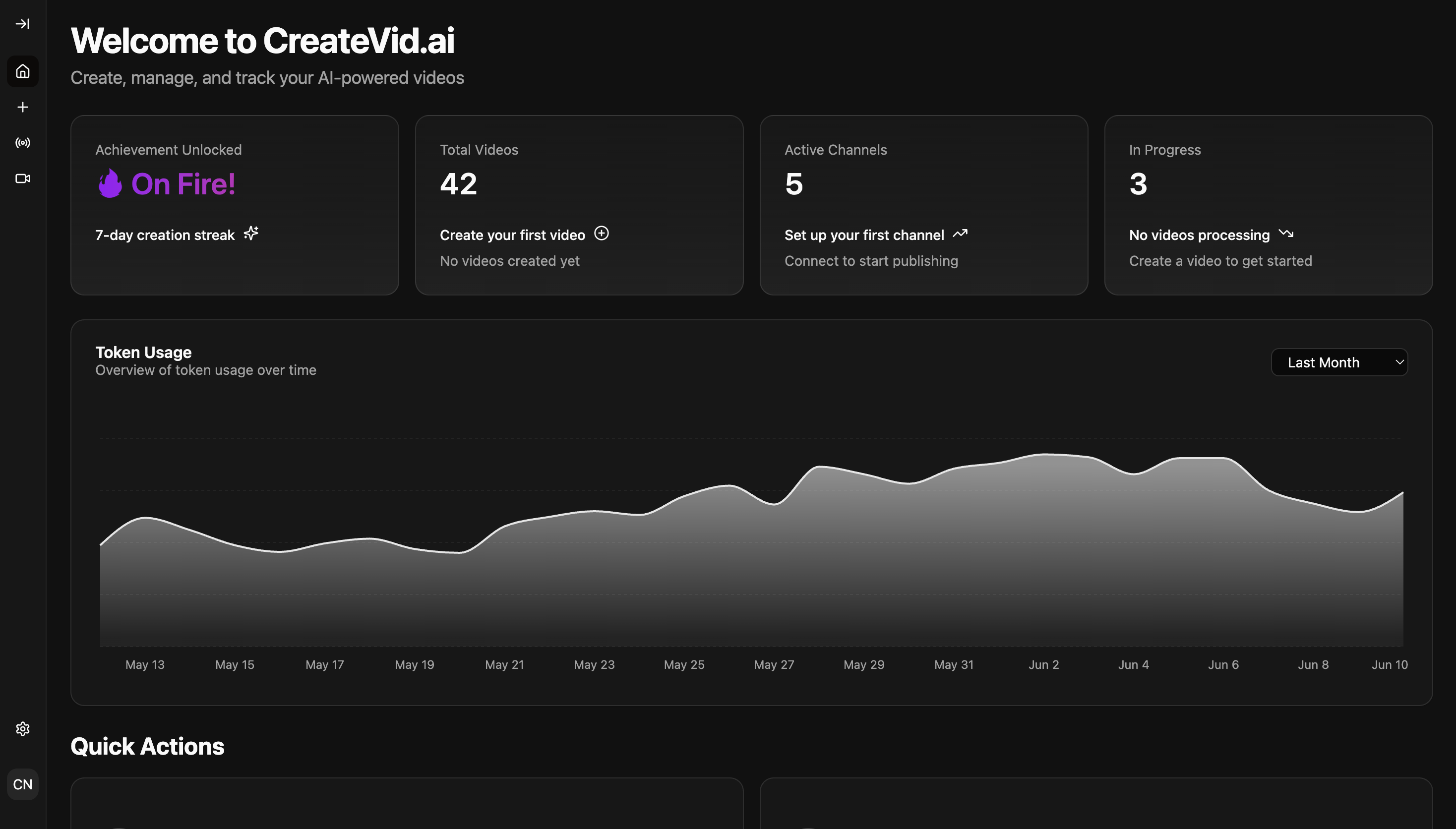The height and width of the screenshot is (829, 1456).
Task: Click the Create your first video link
Action: point(512,235)
